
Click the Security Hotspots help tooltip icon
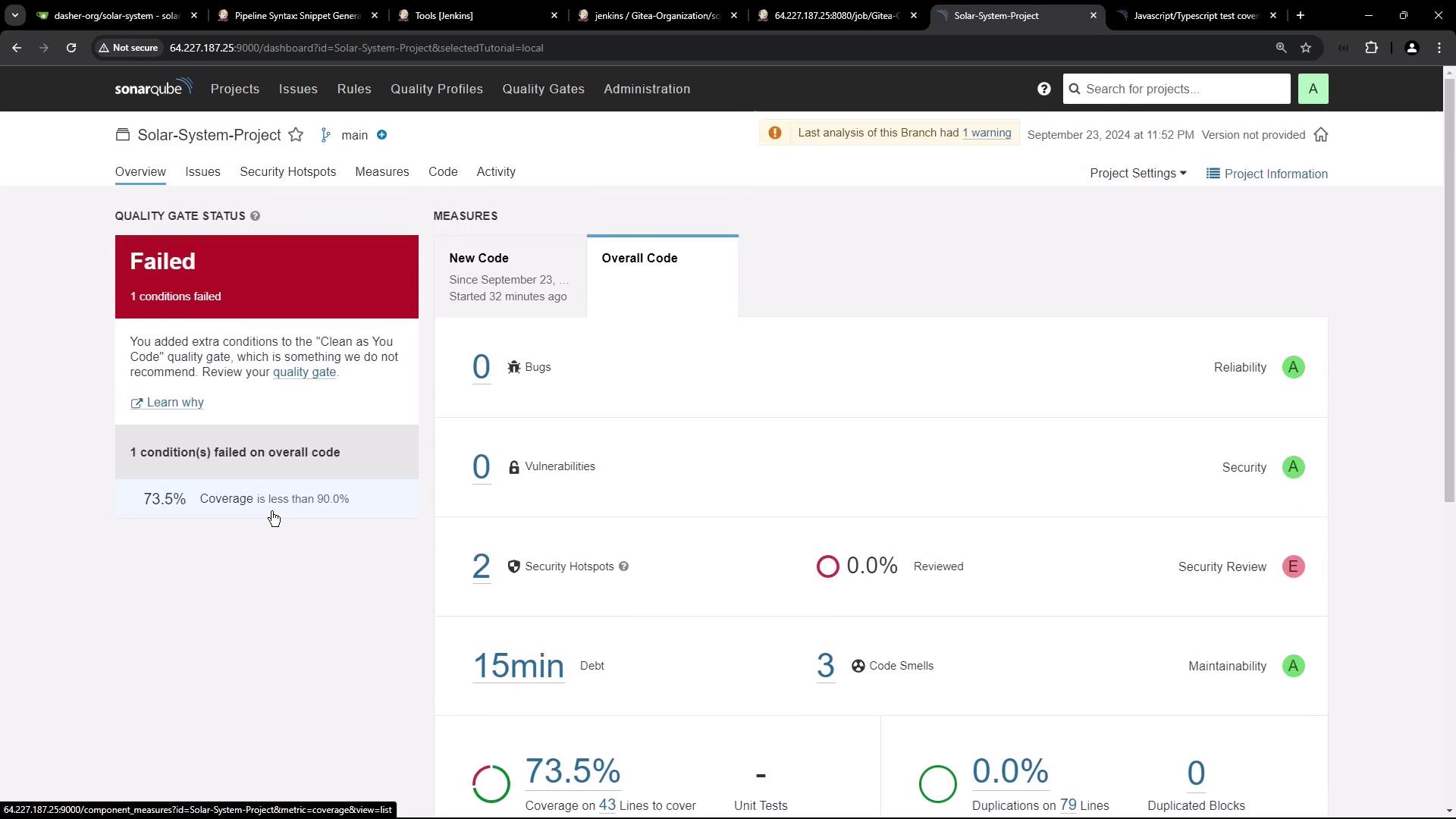[x=623, y=566]
